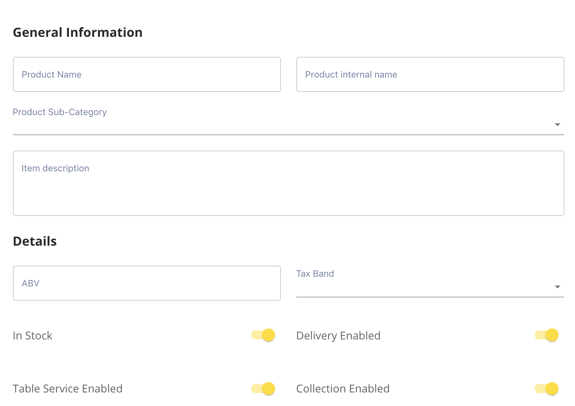Click the Delivery Enabled label

(x=338, y=336)
